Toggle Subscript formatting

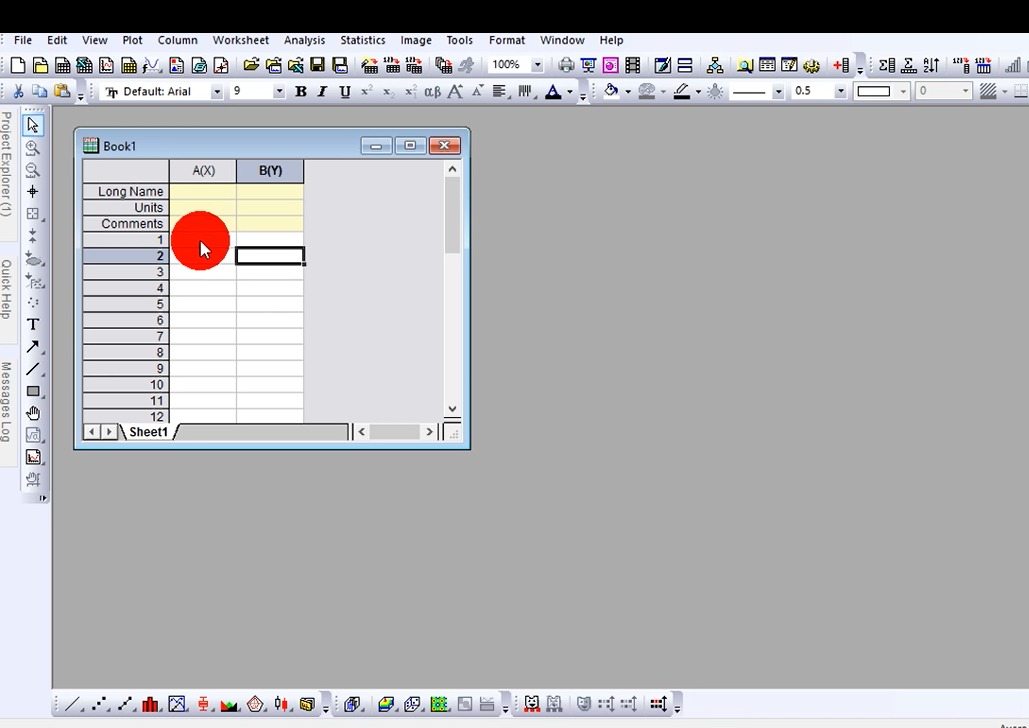tap(388, 91)
